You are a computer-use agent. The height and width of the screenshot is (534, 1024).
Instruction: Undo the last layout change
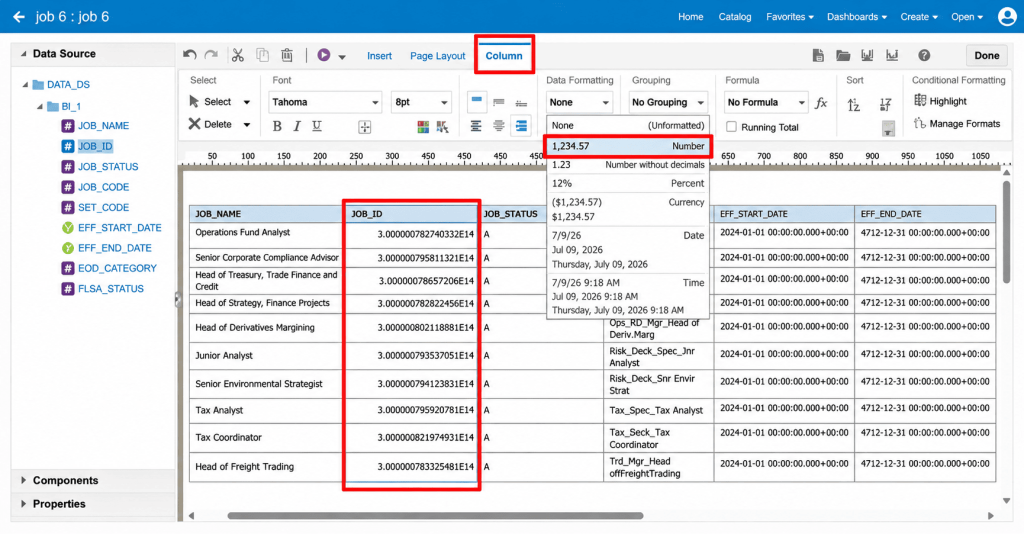pos(189,55)
